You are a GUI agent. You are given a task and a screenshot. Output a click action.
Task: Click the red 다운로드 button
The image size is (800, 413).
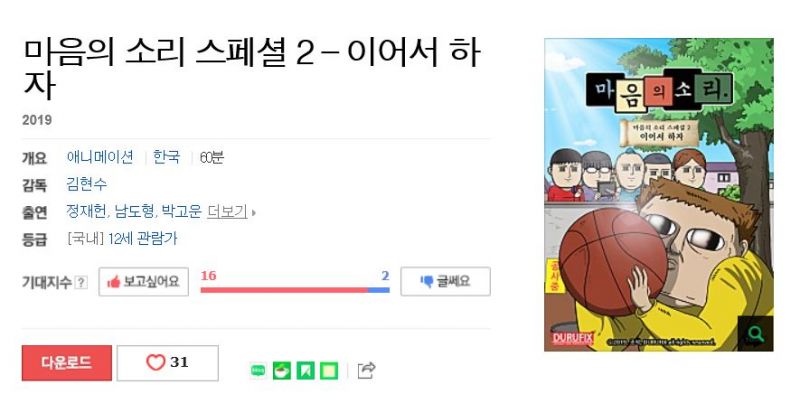66,363
